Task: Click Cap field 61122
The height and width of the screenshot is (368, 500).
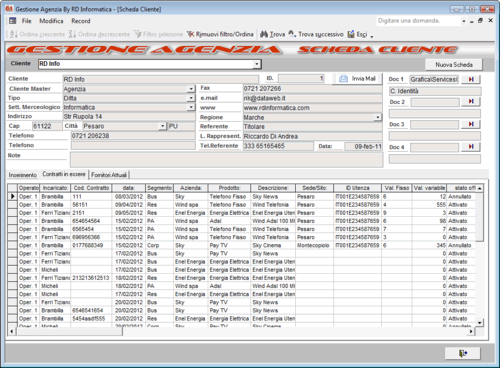Action: [47, 126]
